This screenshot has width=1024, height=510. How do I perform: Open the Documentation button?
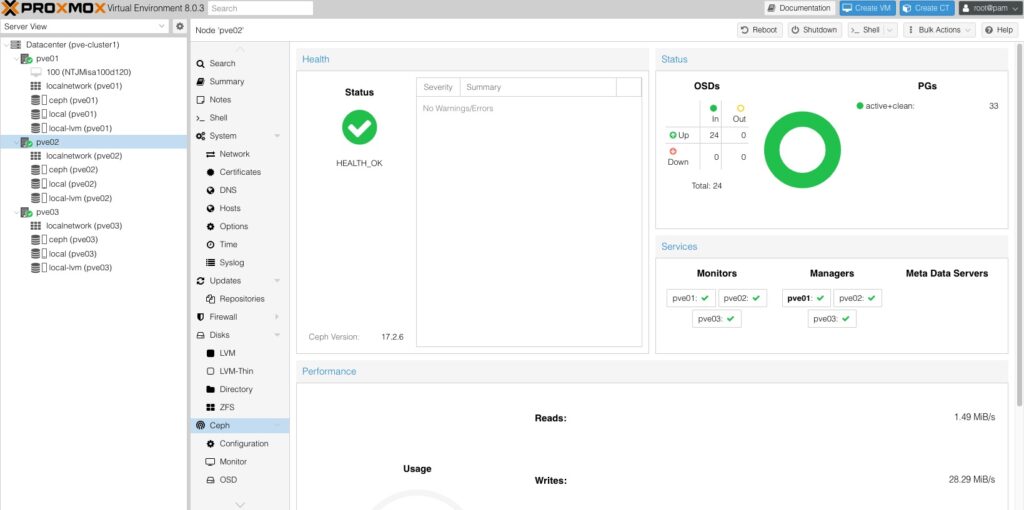point(799,8)
